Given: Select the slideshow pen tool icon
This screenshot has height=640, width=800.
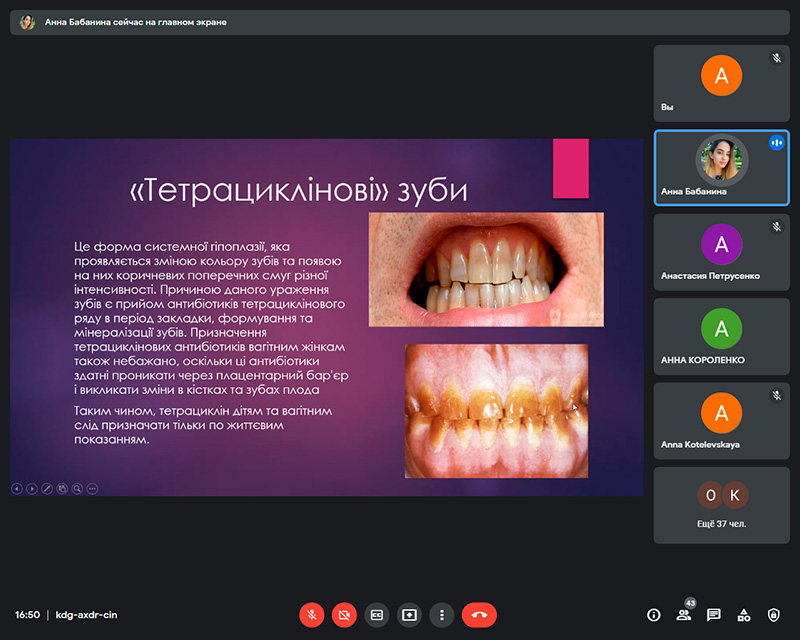Looking at the screenshot, I should click(47, 489).
